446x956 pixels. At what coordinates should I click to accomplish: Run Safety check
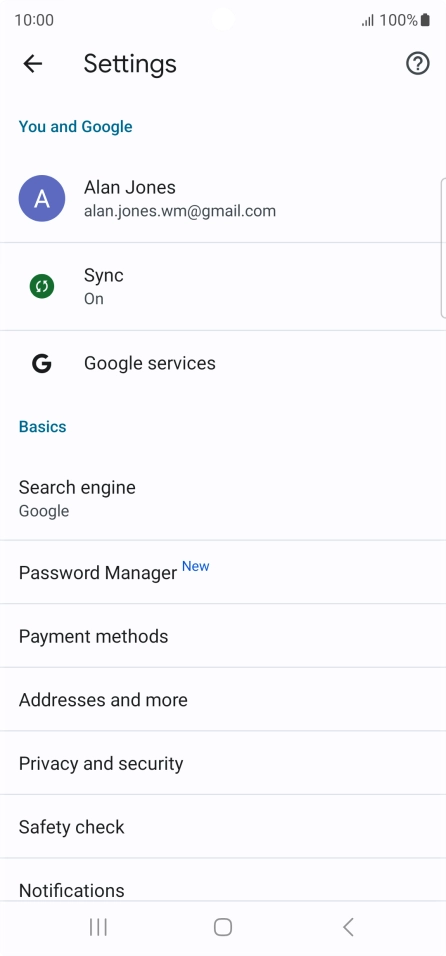point(223,826)
